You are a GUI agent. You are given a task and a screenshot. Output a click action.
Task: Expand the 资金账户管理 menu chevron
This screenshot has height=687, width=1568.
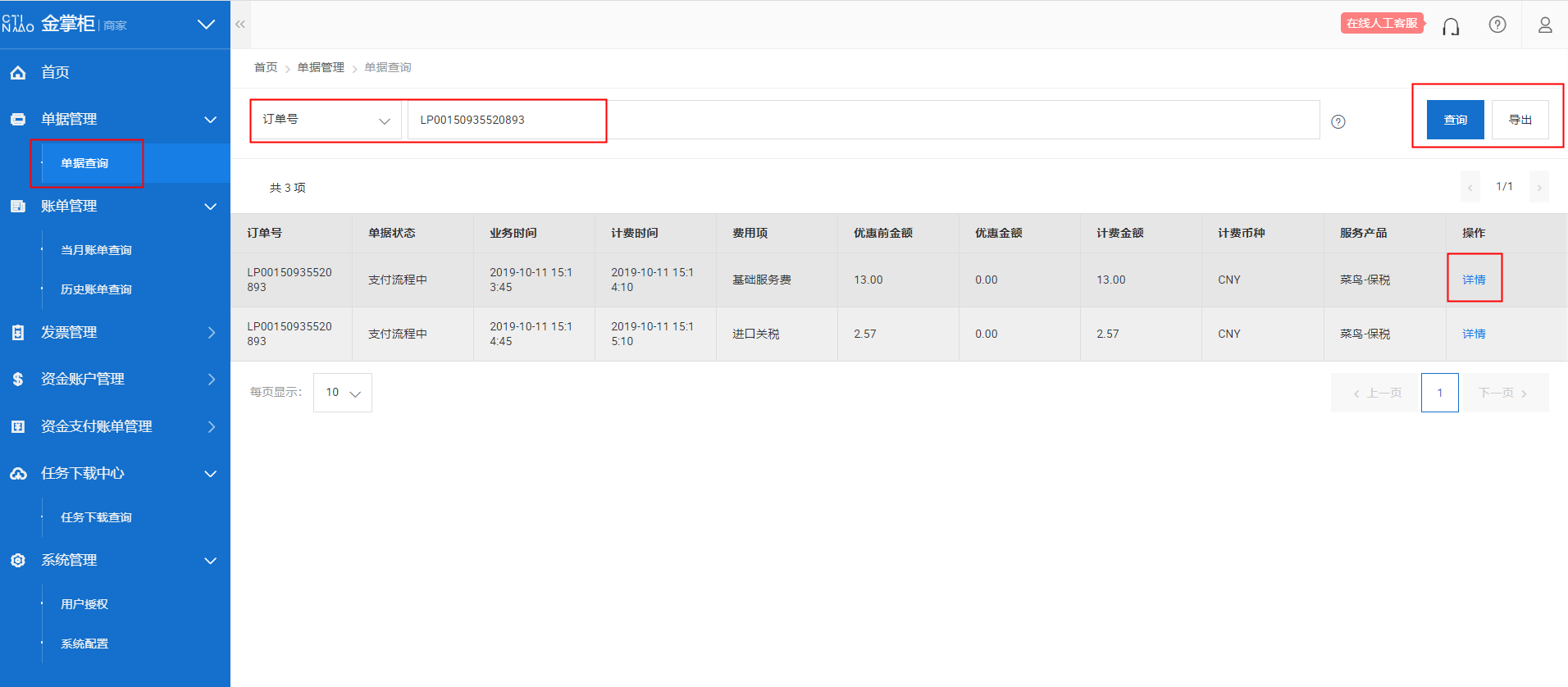click(212, 380)
